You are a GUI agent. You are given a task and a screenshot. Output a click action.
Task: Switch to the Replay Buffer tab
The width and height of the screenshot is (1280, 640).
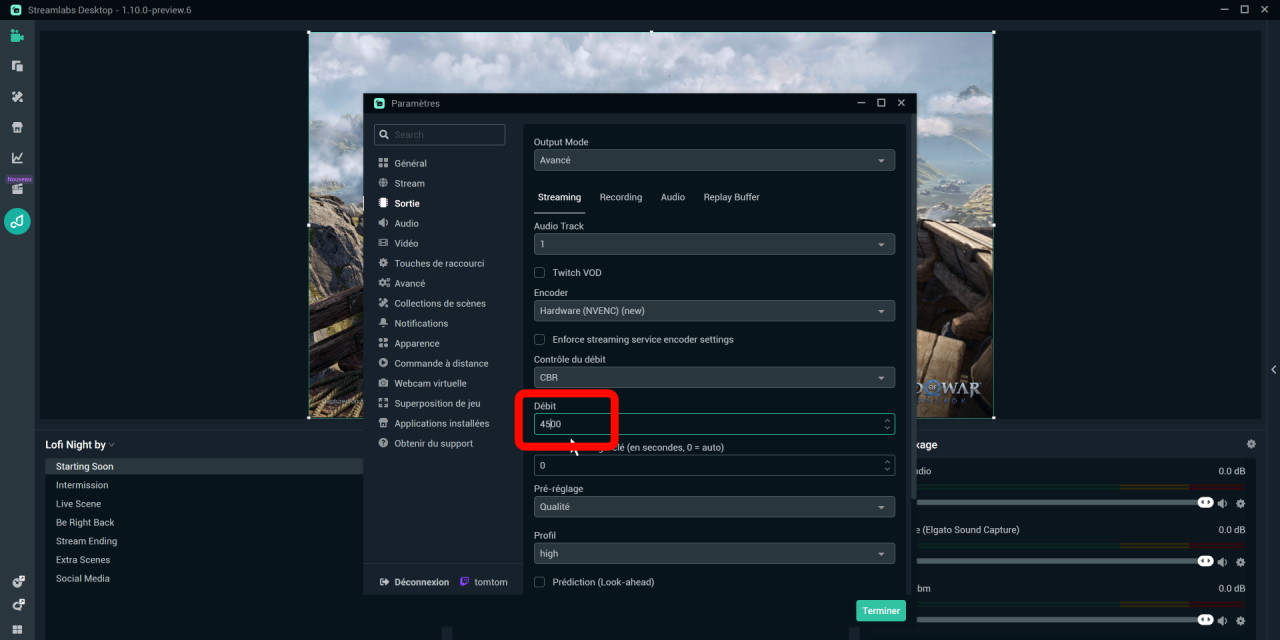pos(731,197)
